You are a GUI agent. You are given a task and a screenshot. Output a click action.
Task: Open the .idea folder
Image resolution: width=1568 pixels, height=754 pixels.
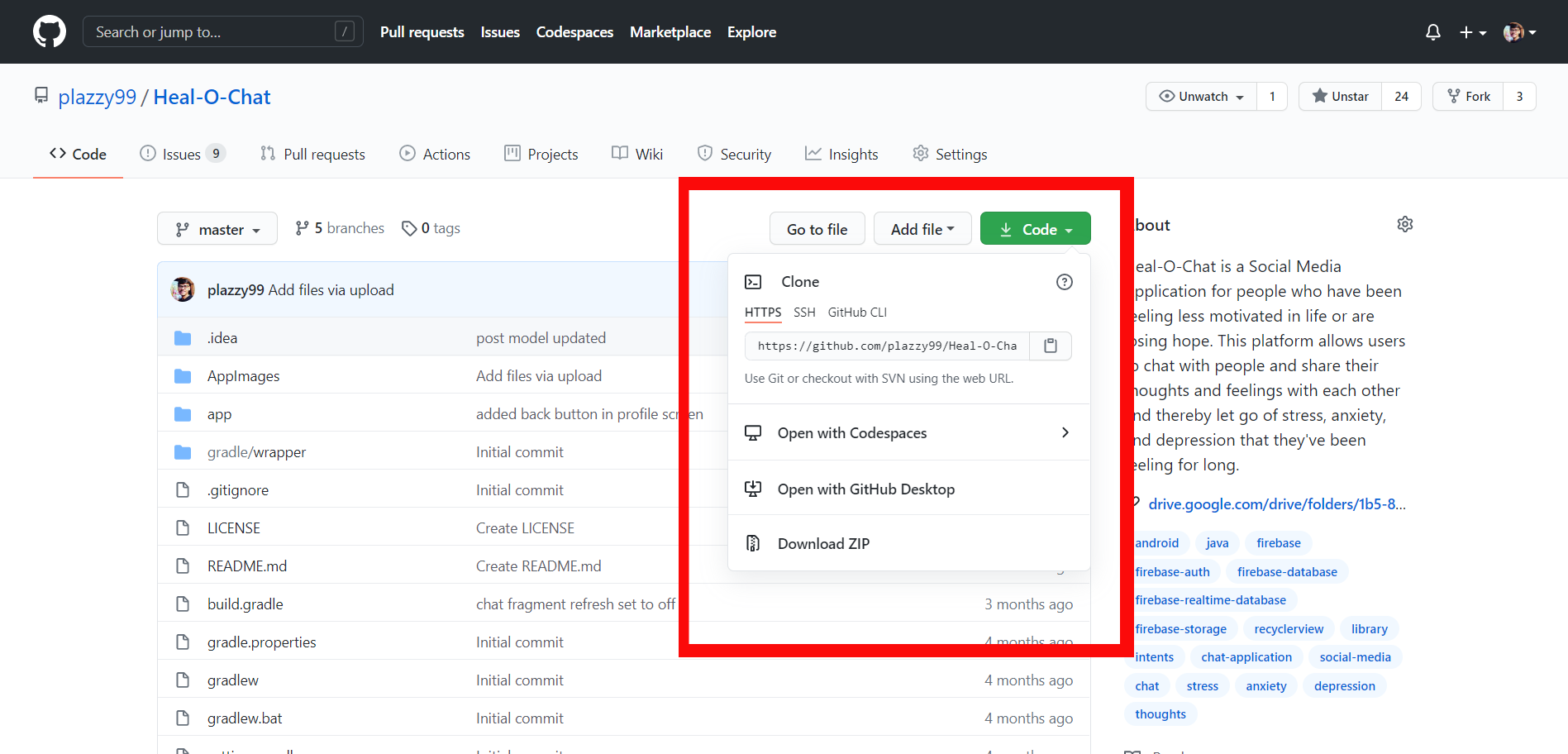(222, 338)
